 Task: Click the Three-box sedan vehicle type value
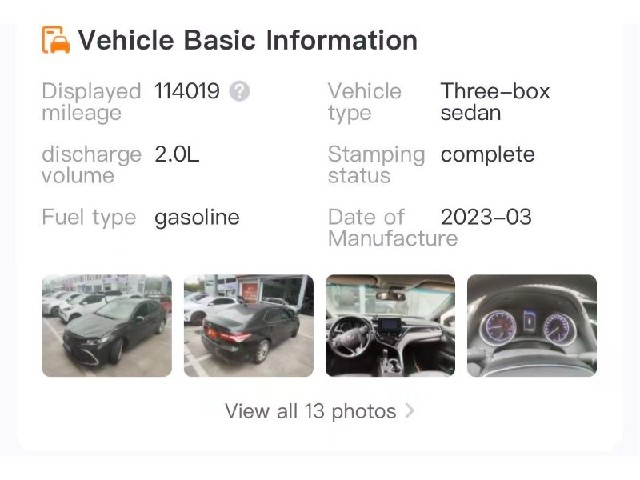coord(495,102)
